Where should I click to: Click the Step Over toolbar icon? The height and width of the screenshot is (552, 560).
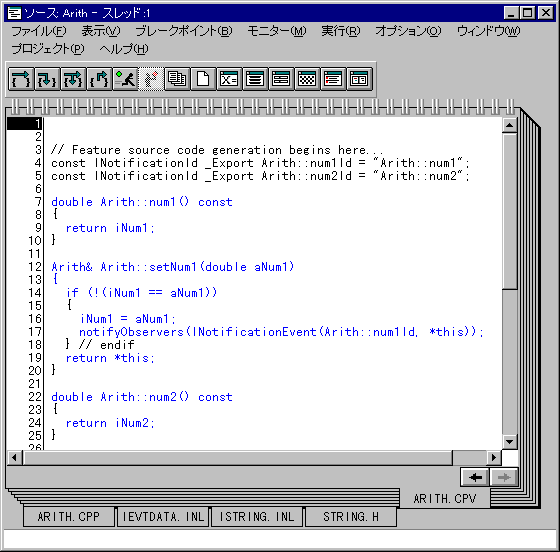tap(21, 79)
